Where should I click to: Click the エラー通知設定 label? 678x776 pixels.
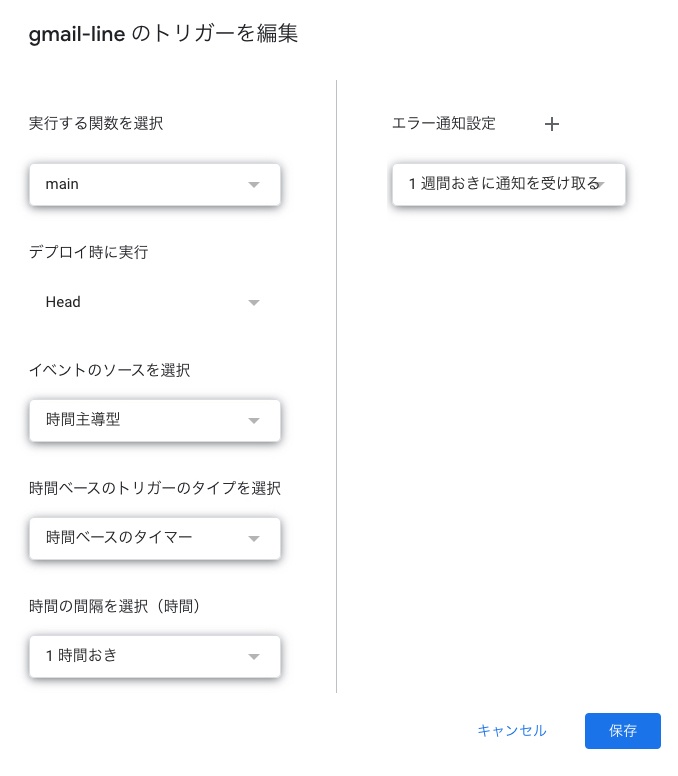(x=444, y=124)
